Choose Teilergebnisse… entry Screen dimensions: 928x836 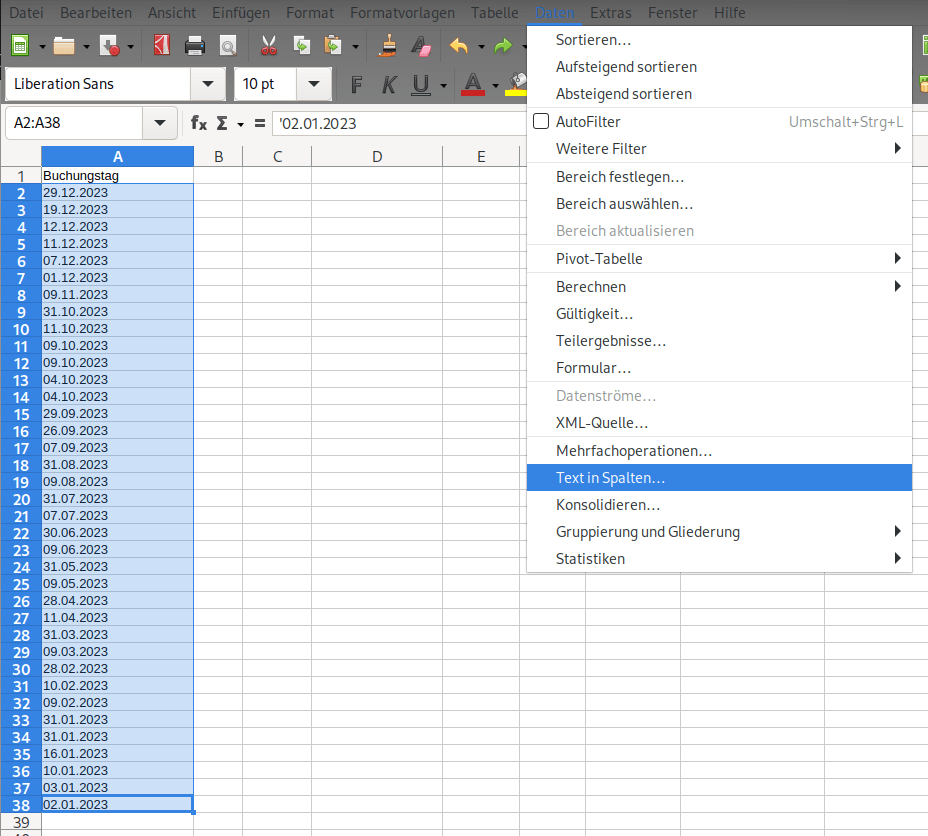719,341
